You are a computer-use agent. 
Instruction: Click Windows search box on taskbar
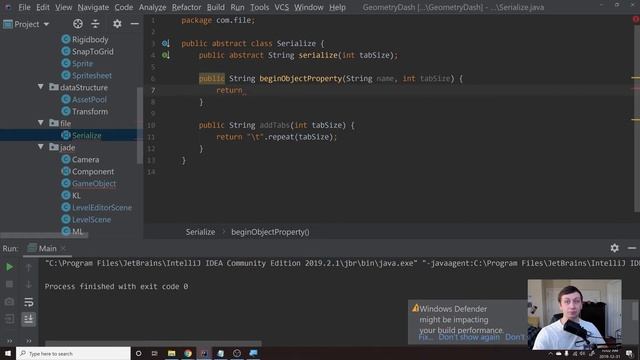[x=73, y=353]
